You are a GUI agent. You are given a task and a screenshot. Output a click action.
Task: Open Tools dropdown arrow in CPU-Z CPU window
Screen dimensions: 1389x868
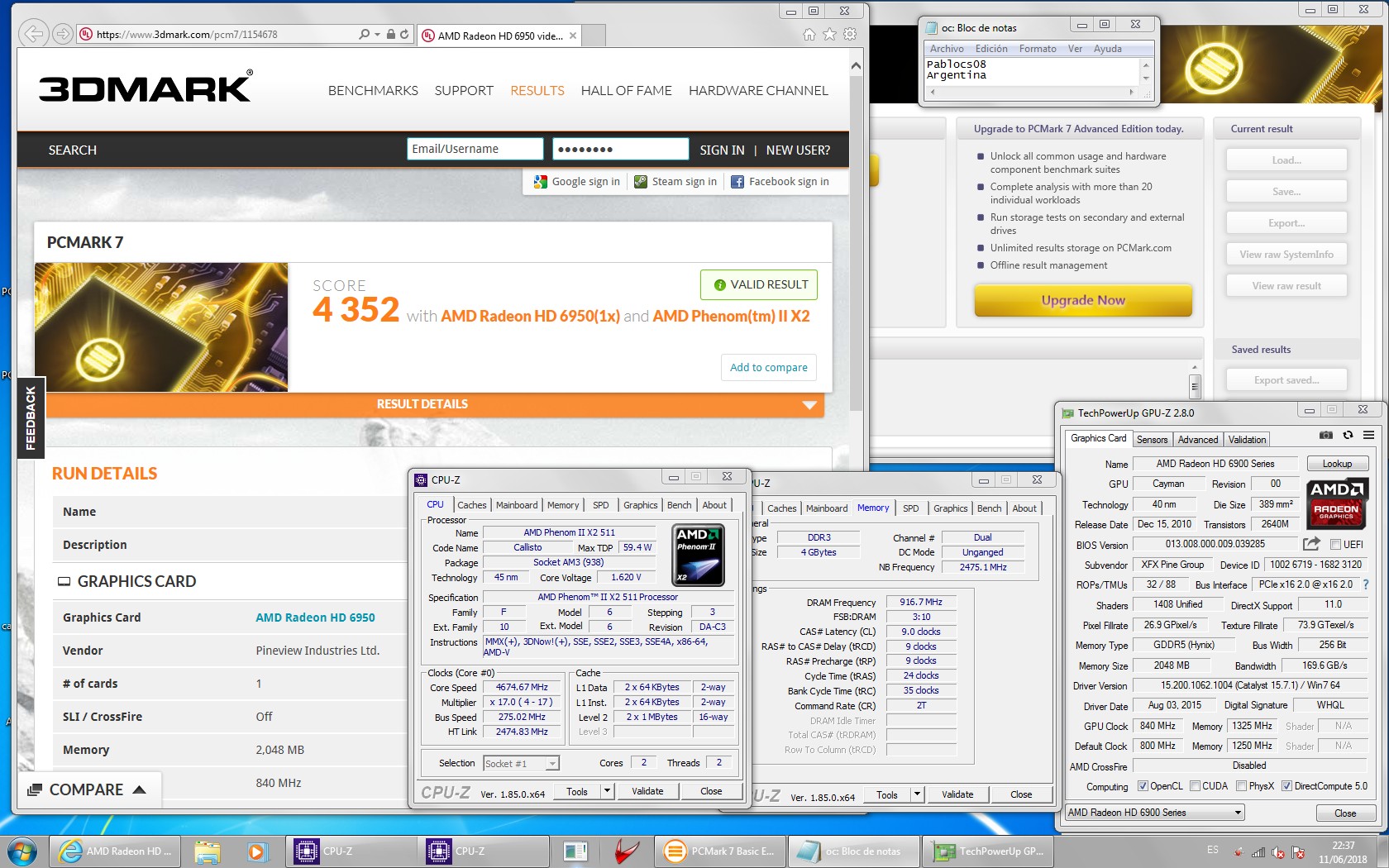[x=607, y=791]
